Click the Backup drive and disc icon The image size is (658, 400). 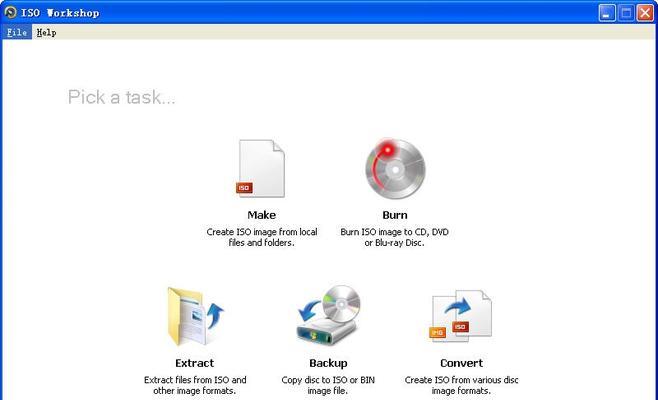pos(329,315)
